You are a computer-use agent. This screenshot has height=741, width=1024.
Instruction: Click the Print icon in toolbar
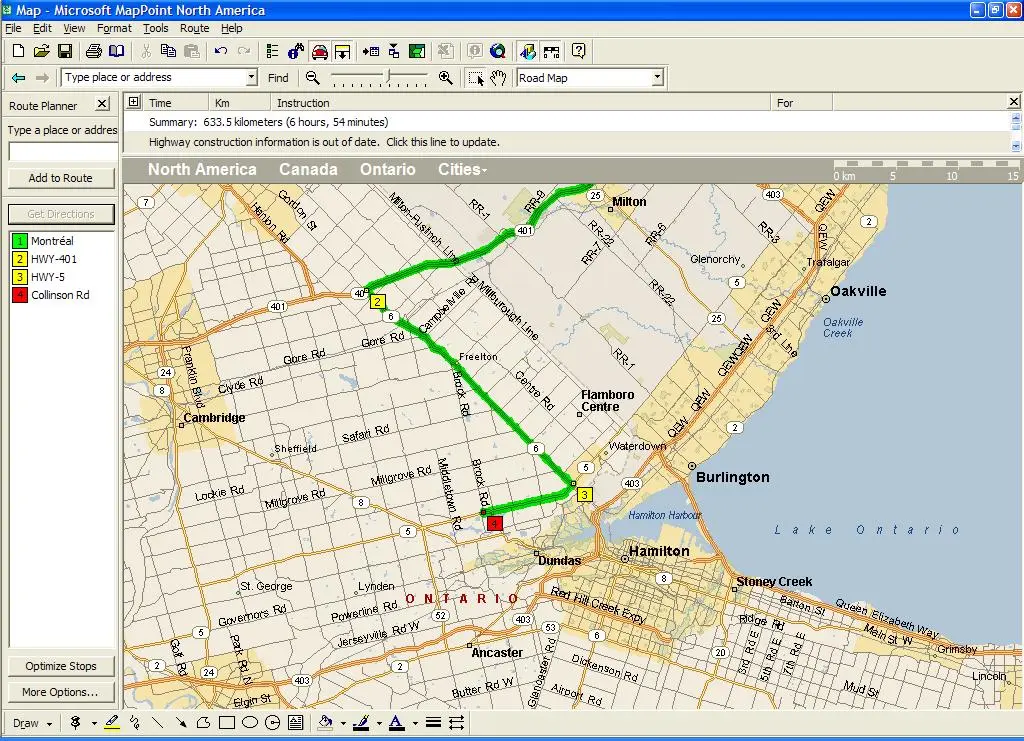coord(93,51)
